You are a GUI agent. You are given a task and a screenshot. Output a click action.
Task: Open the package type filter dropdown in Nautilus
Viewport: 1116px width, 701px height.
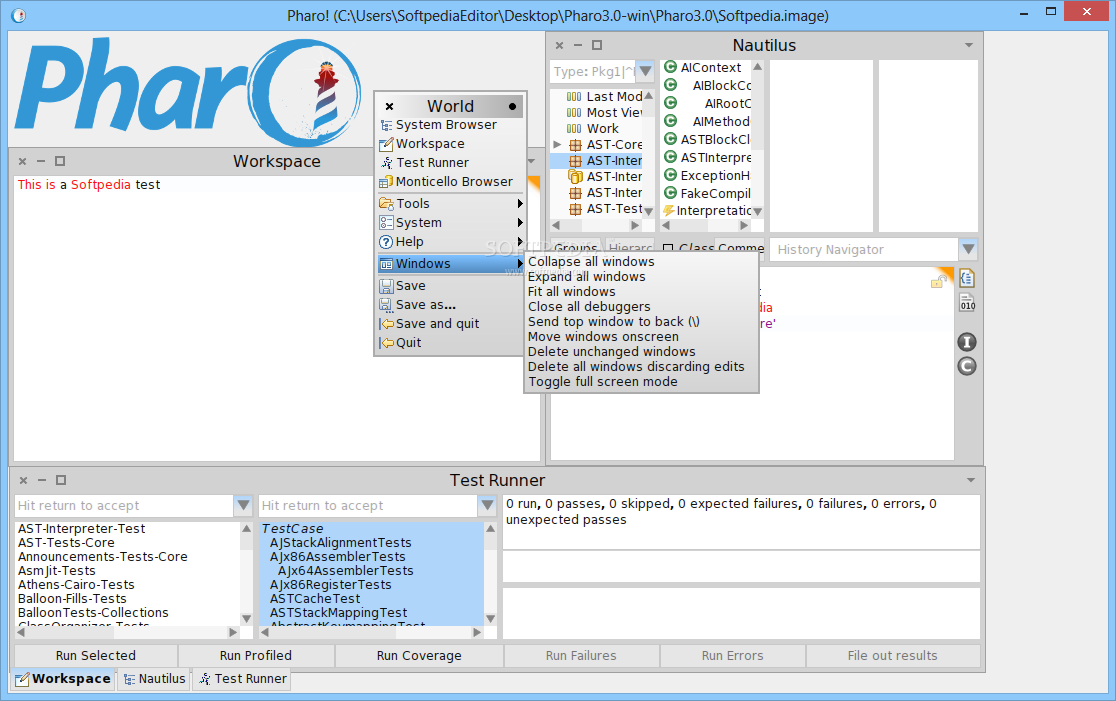click(x=645, y=71)
